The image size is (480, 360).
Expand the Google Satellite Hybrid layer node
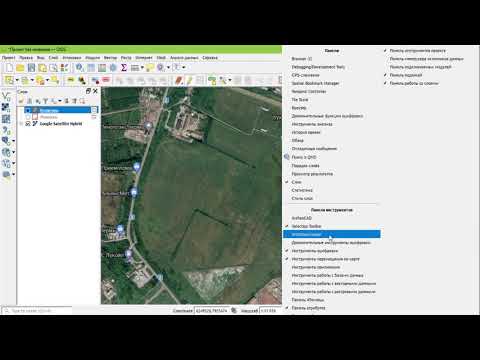(22, 124)
